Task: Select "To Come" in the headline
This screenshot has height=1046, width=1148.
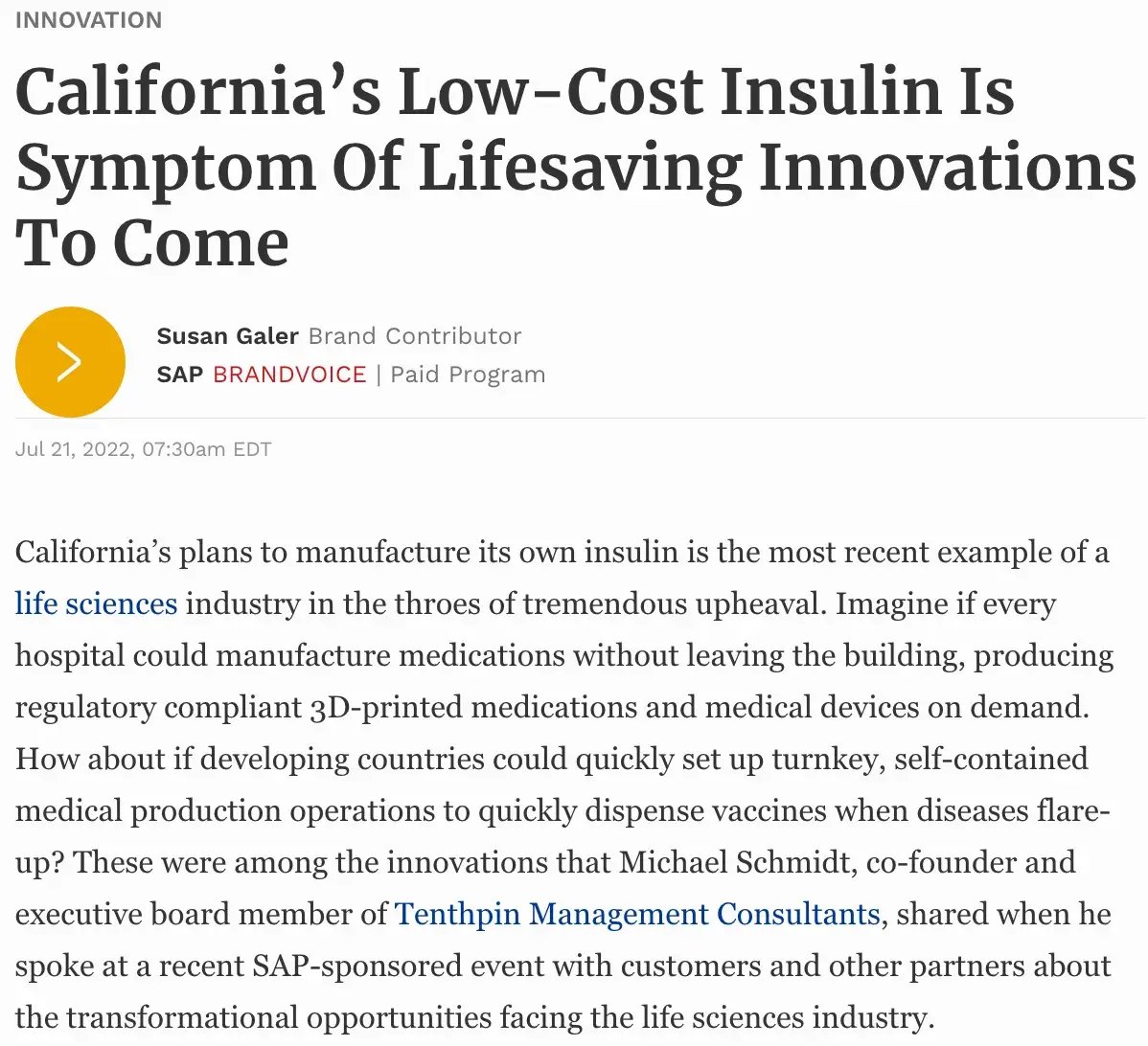Action: [152, 243]
